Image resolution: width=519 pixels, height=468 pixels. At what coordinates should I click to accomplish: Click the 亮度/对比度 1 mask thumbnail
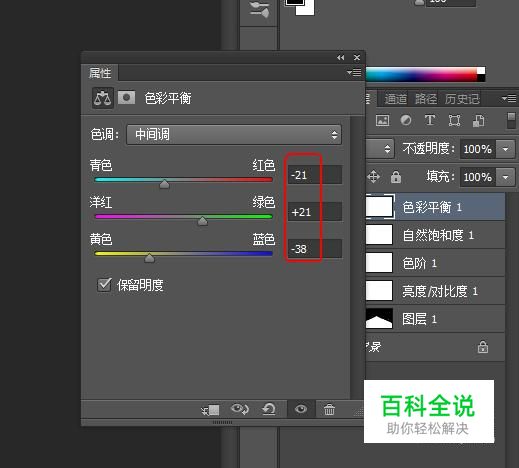pyautogui.click(x=379, y=291)
